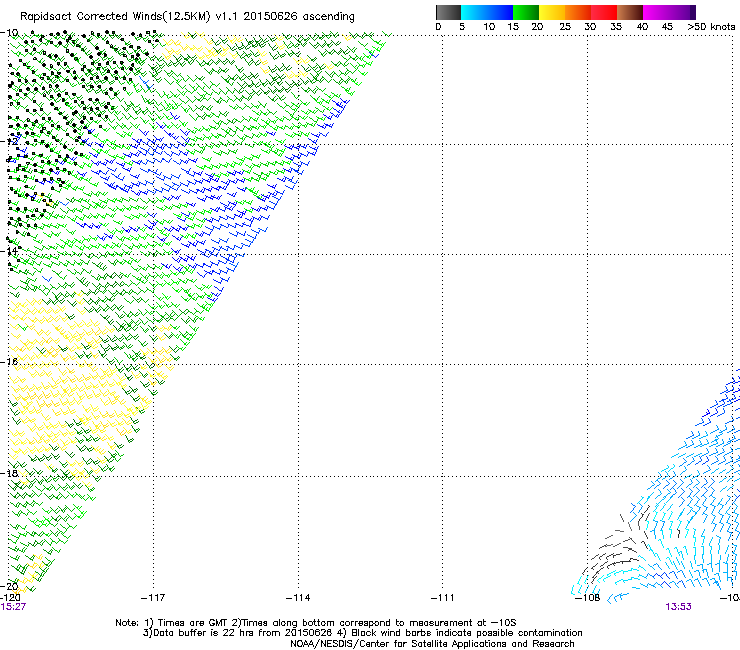Viewport: 740px width, 650px height.
Task: Click the NOAA/NESDIS credit line
Action: [x=432, y=644]
